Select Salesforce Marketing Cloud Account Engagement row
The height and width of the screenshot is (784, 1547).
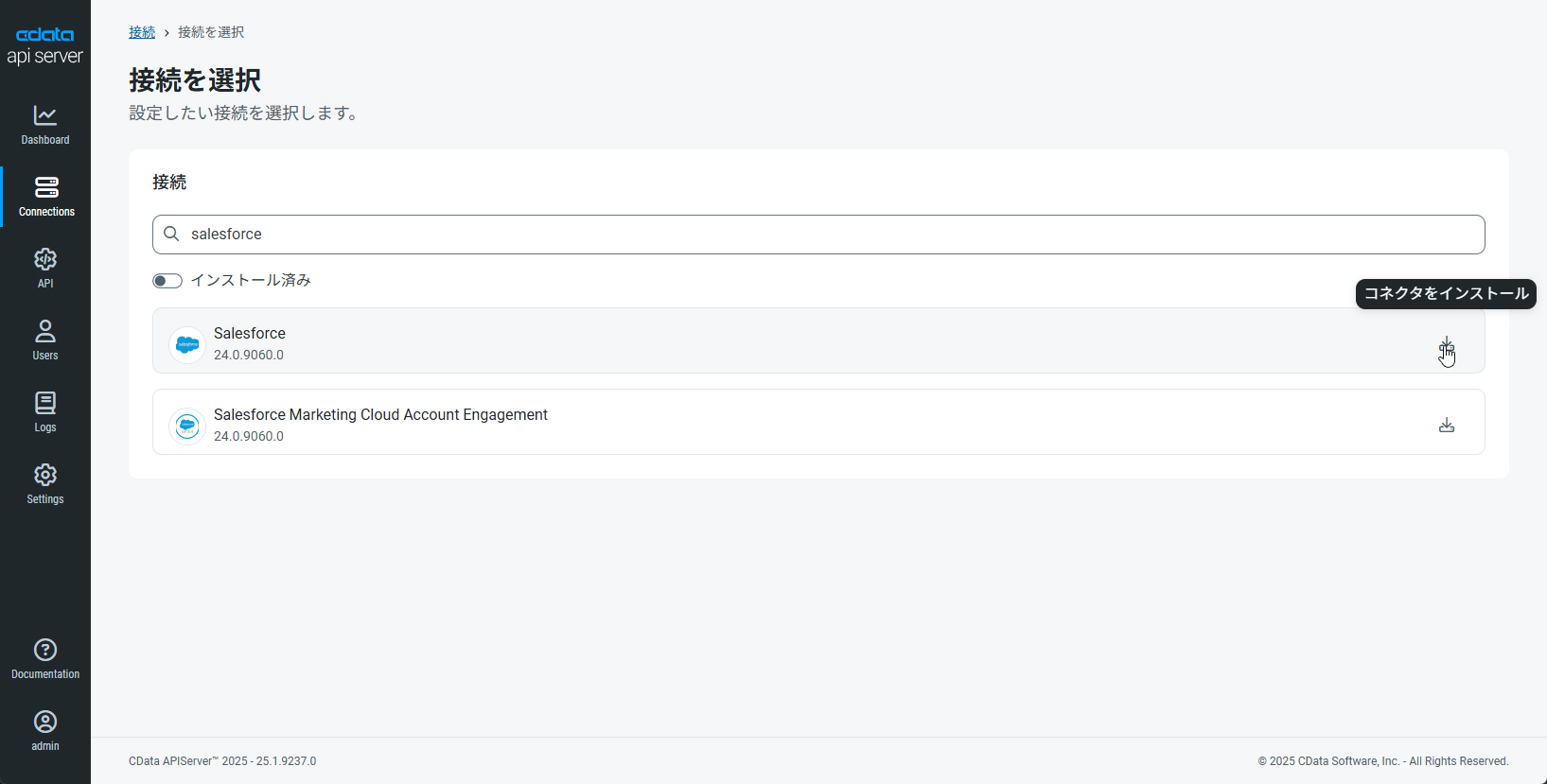tap(818, 422)
